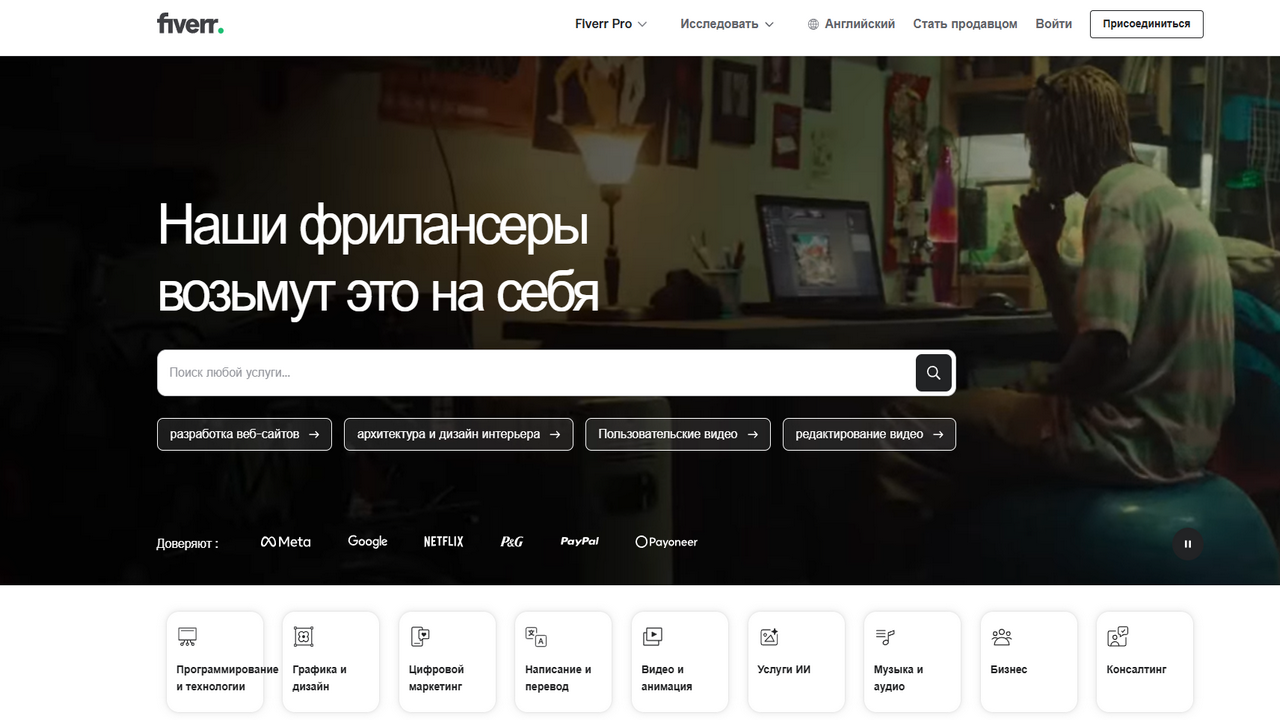Expand the Исследовать dropdown menu
The height and width of the screenshot is (720, 1280).
coord(727,24)
